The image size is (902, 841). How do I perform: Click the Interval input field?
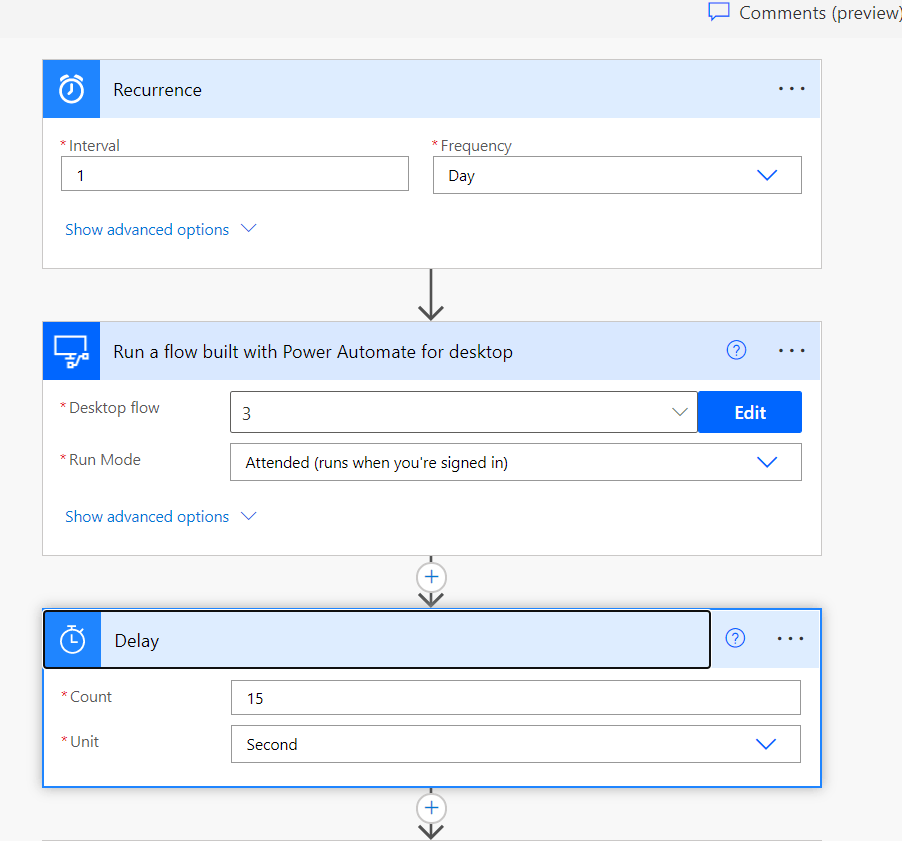[235, 174]
